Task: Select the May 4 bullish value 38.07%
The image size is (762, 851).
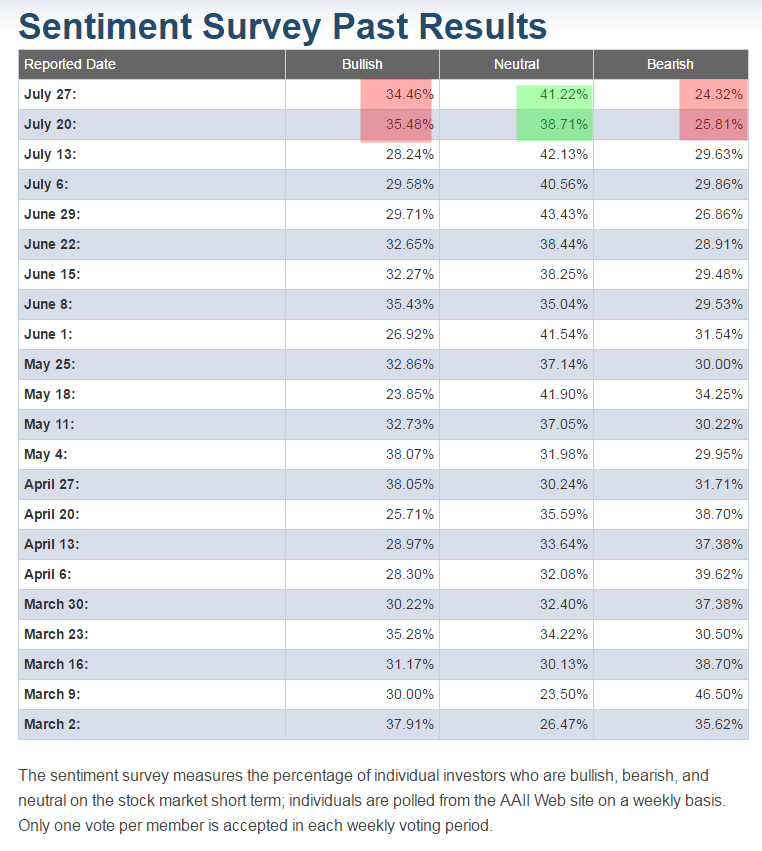Action: click(x=409, y=455)
